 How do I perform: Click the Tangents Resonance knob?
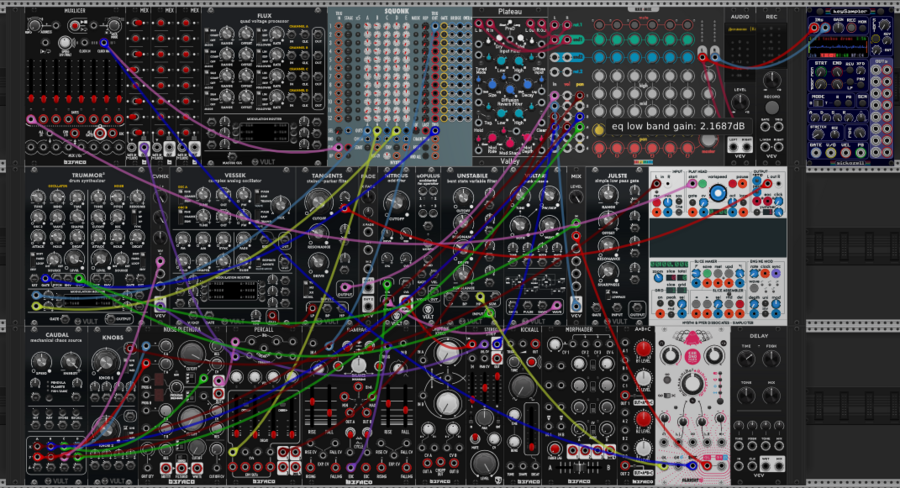click(318, 232)
